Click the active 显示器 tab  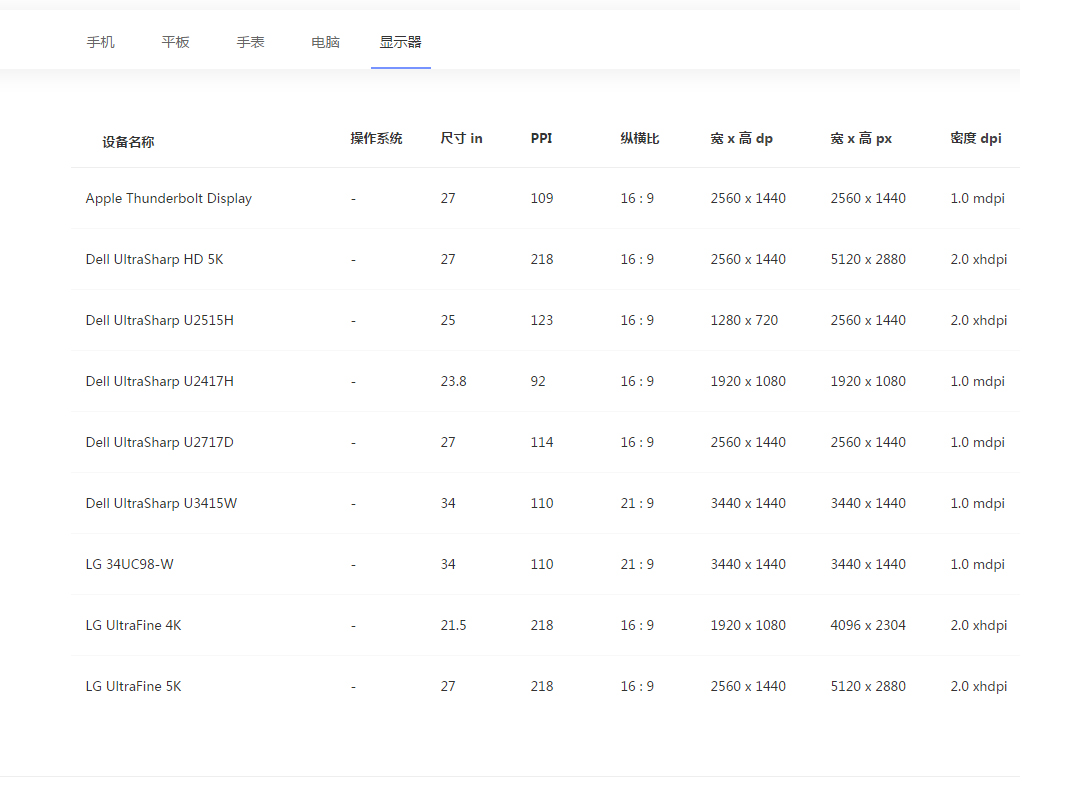(x=401, y=42)
